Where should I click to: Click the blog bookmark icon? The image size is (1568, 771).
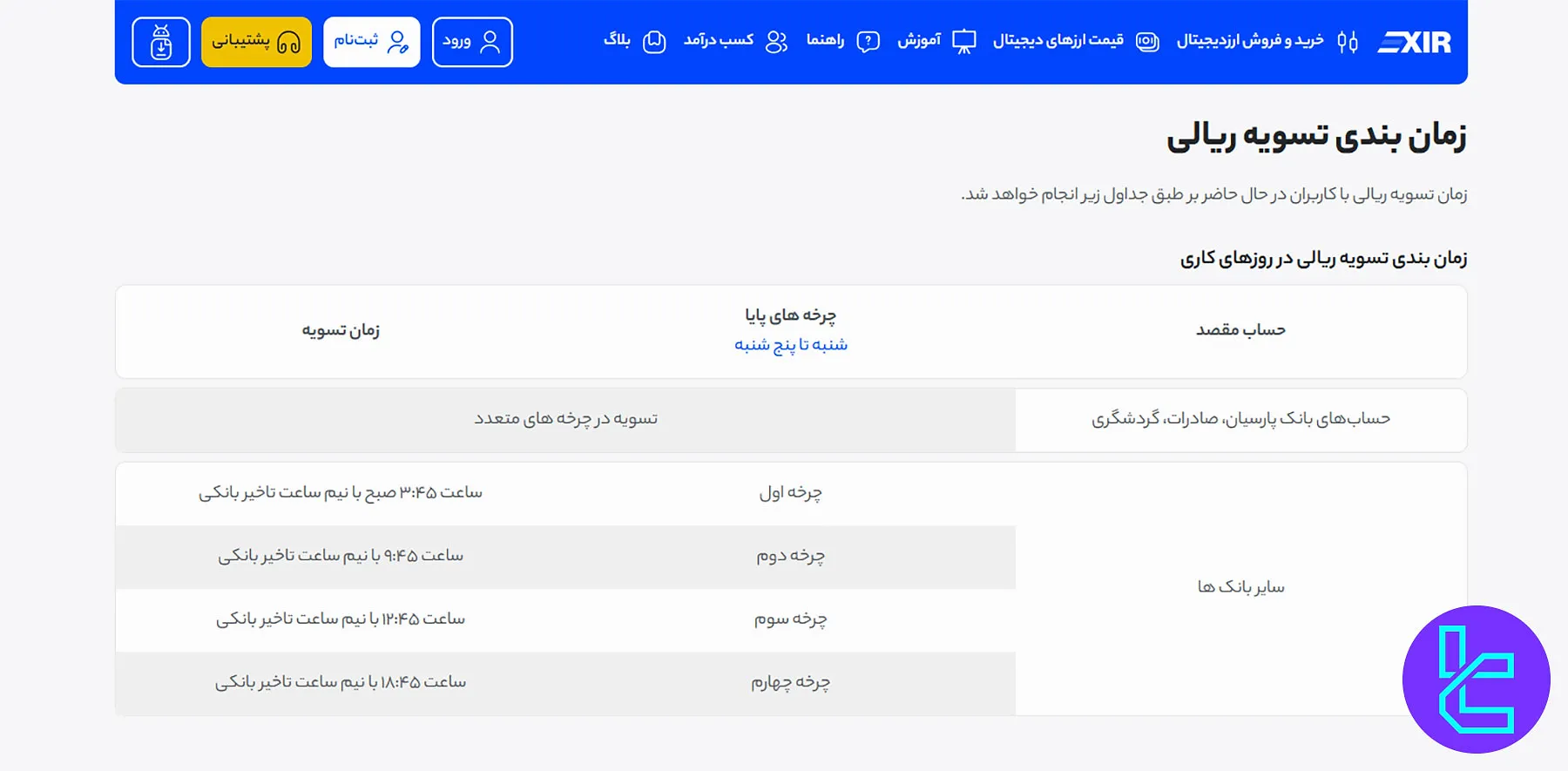point(654,42)
